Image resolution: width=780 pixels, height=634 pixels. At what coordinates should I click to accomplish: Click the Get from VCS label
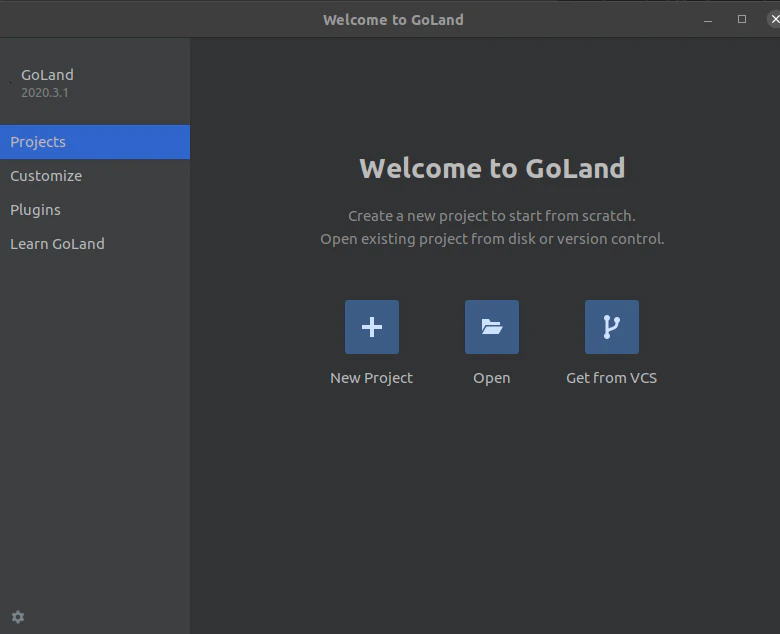(x=611, y=378)
